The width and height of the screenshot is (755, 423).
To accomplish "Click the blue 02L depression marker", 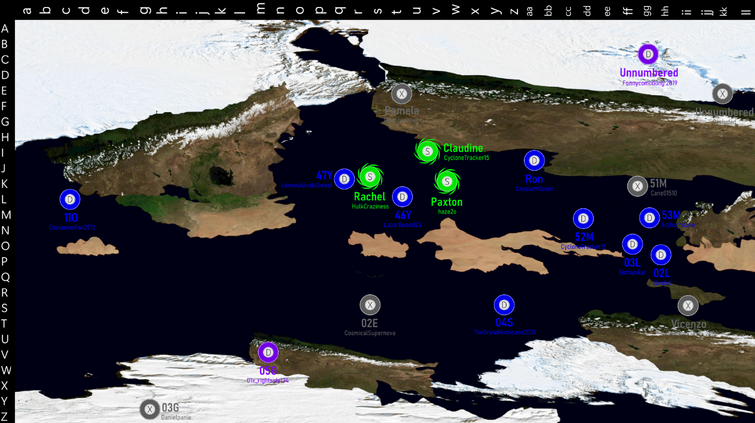I will pyautogui.click(x=661, y=255).
